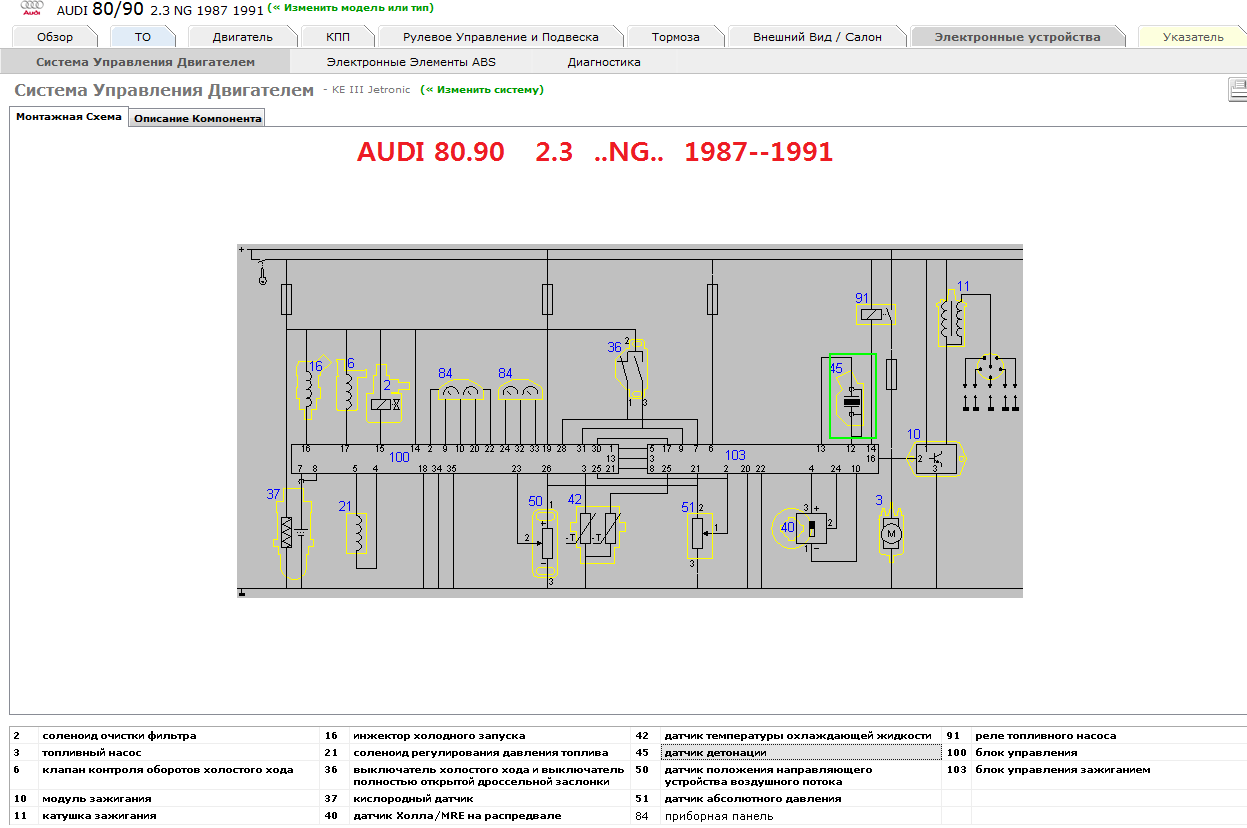This screenshot has width=1247, height=828.
Task: Switch to Описание Компонента tab
Action: coord(197,118)
